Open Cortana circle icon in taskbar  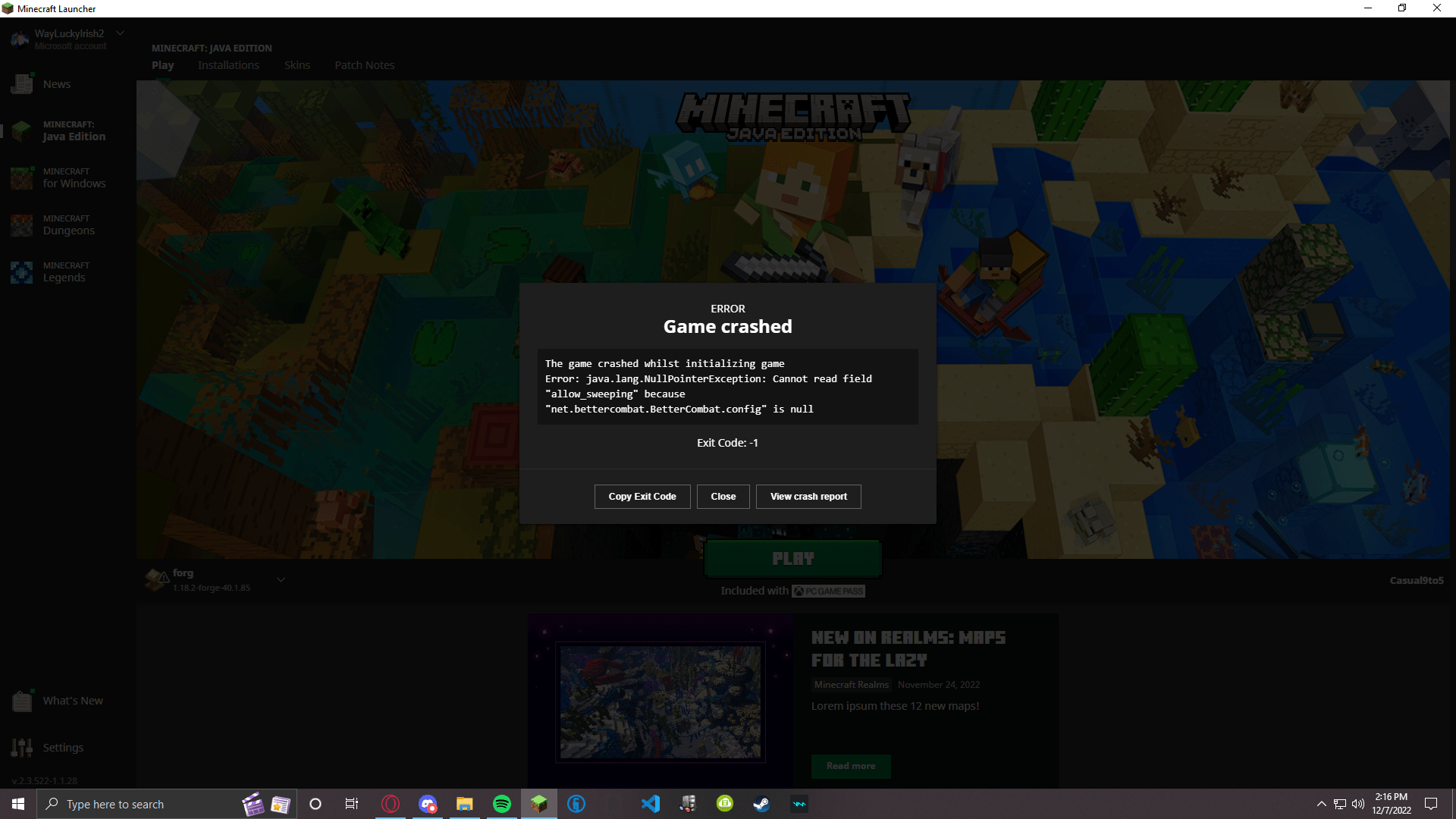315,804
